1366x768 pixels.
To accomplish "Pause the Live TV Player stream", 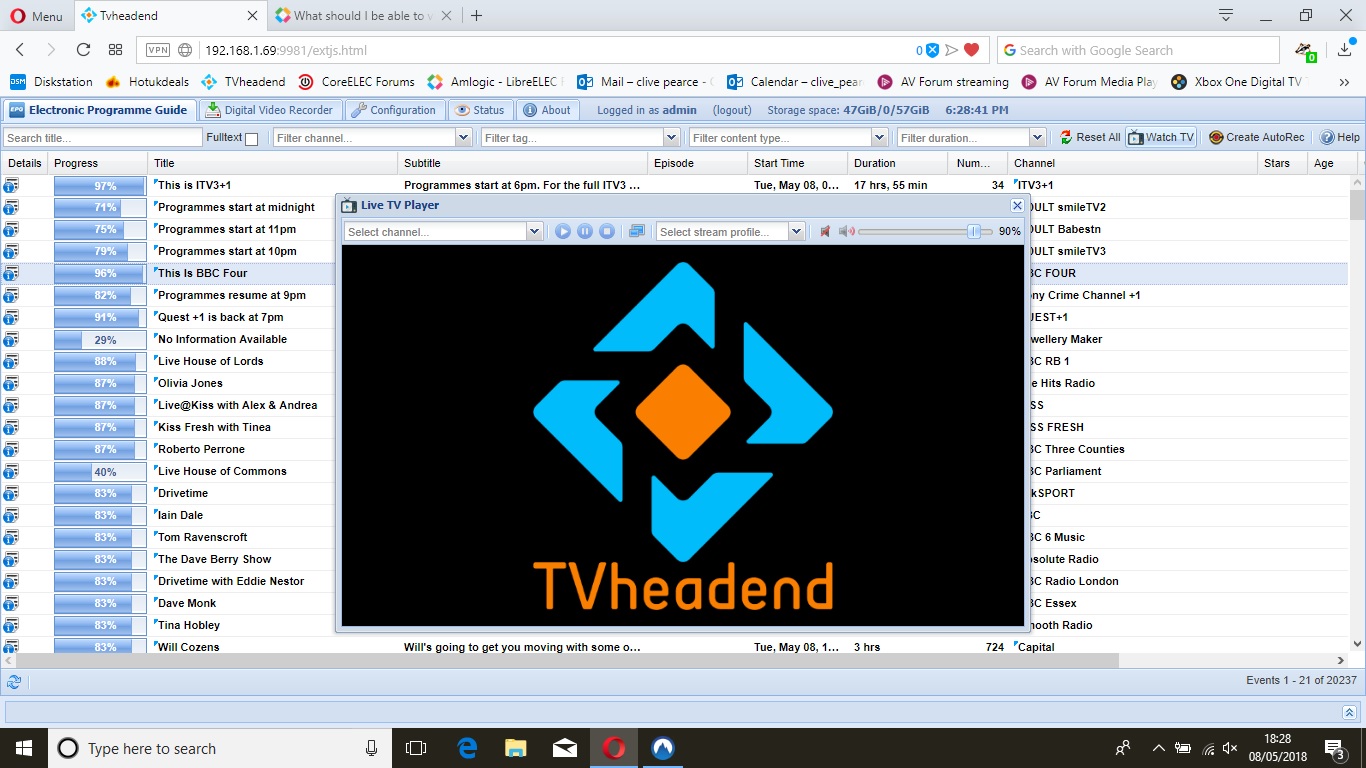I will click(x=585, y=232).
